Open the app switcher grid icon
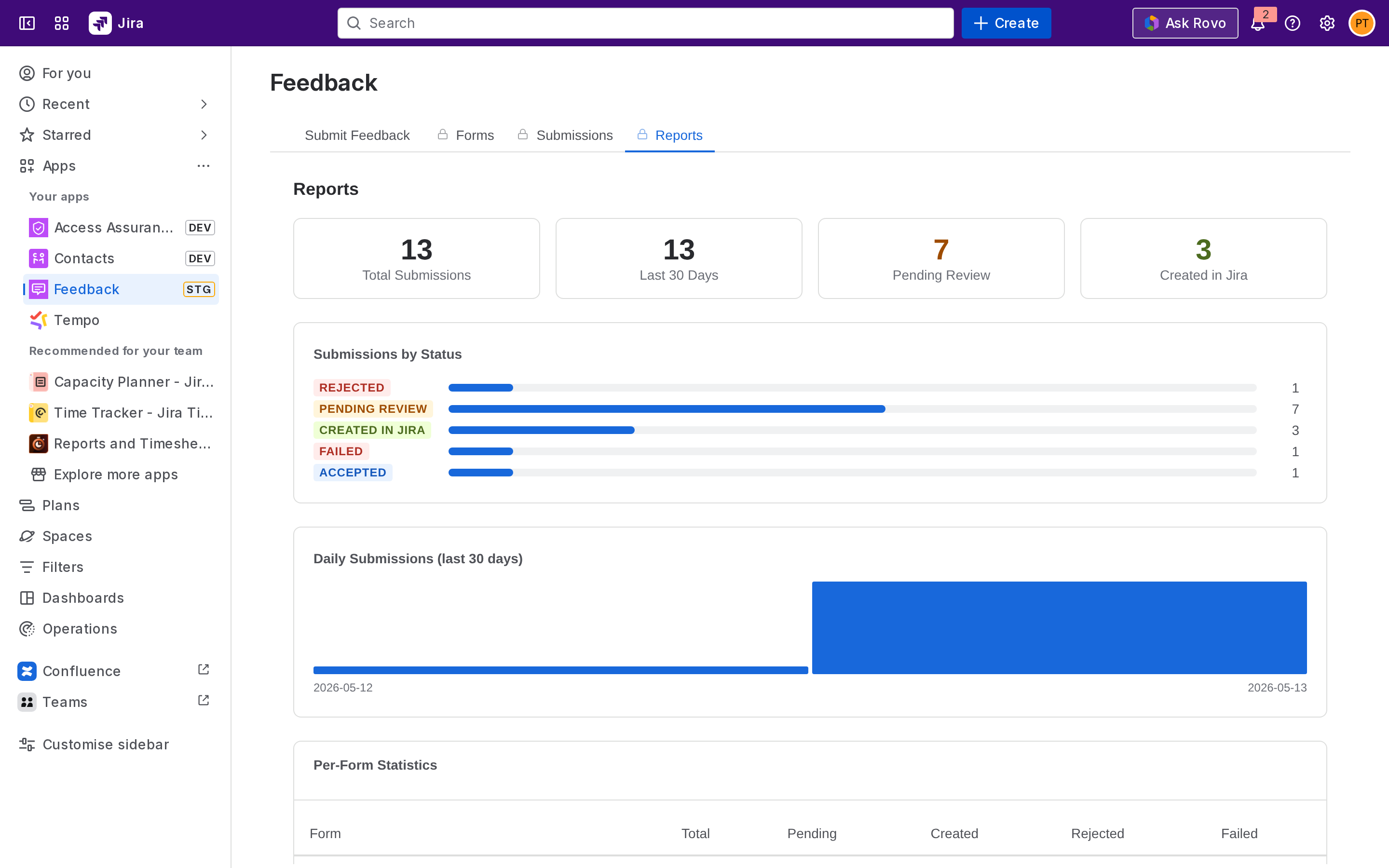 click(61, 23)
